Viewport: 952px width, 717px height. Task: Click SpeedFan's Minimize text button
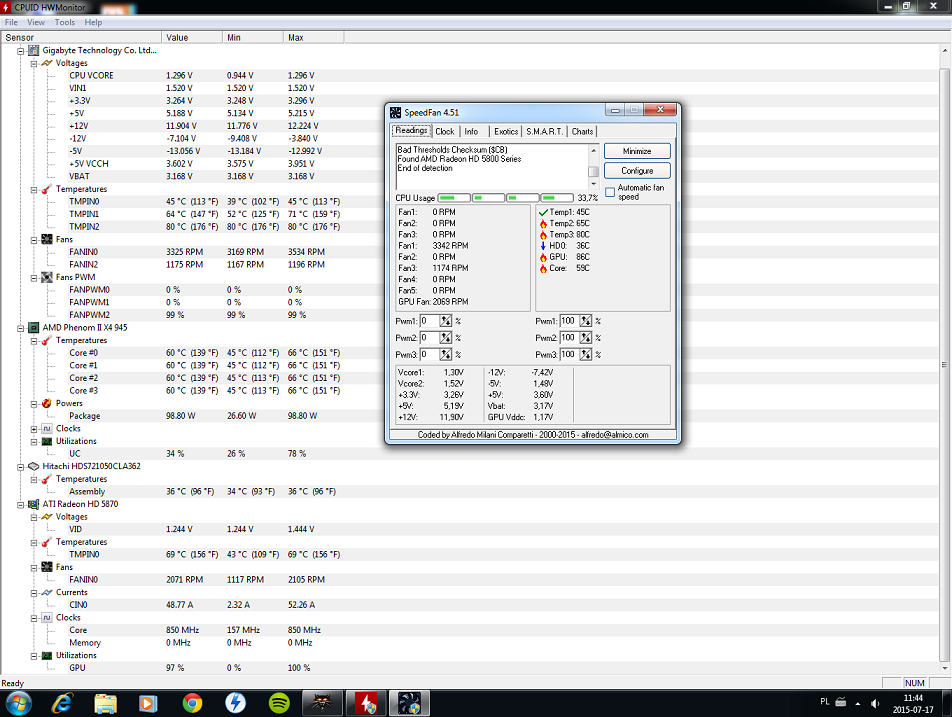(637, 151)
